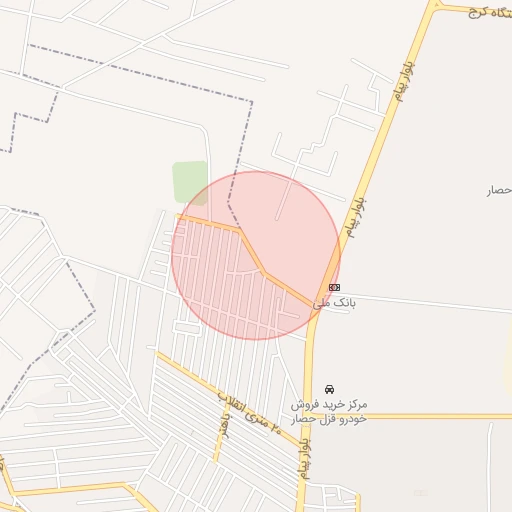Click the partially visible حصار place label
Image resolution: width=512 pixels, height=512 pixels.
tap(499, 191)
